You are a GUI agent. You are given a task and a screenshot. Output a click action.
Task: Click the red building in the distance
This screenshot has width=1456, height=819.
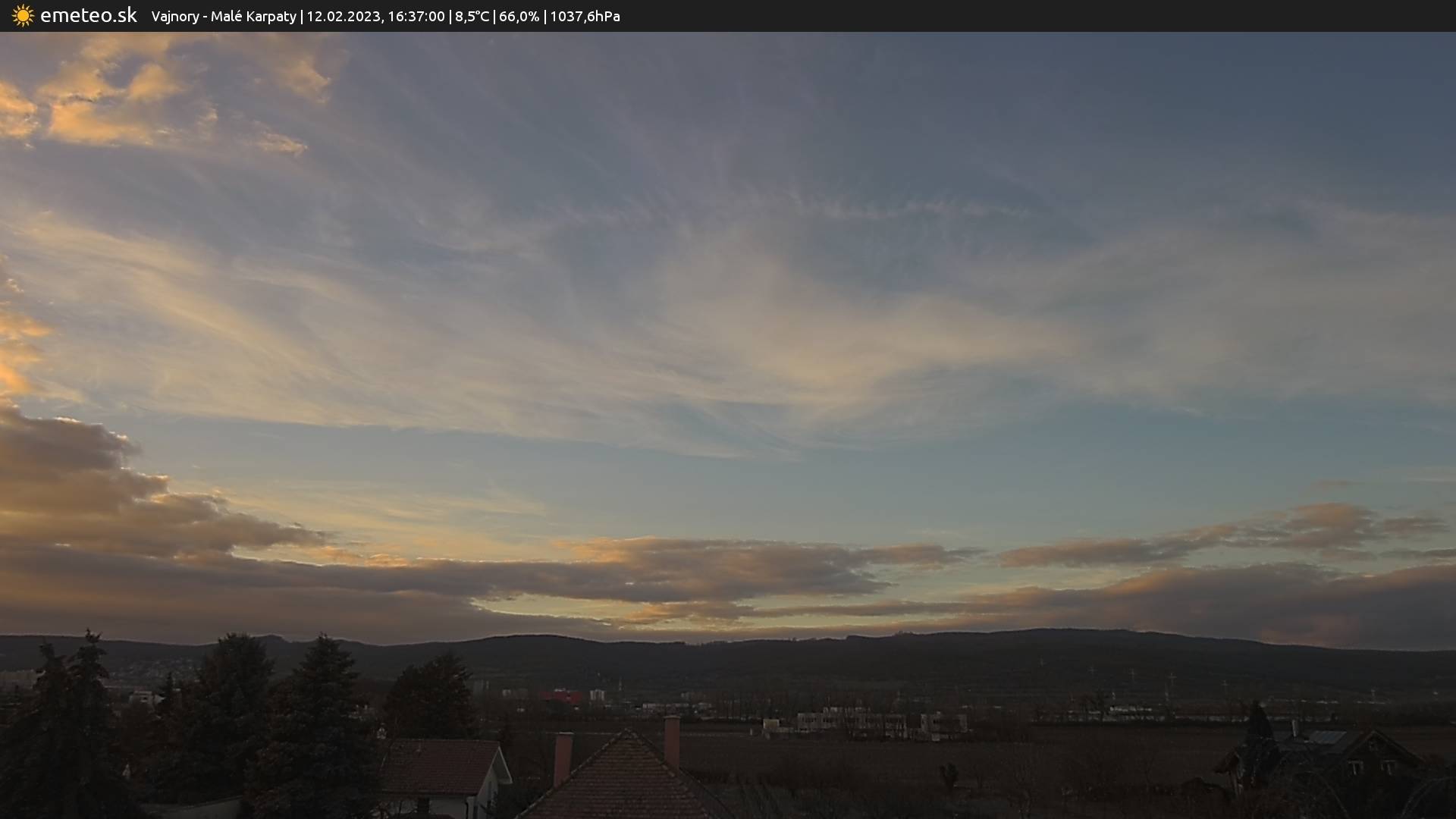[561, 696]
